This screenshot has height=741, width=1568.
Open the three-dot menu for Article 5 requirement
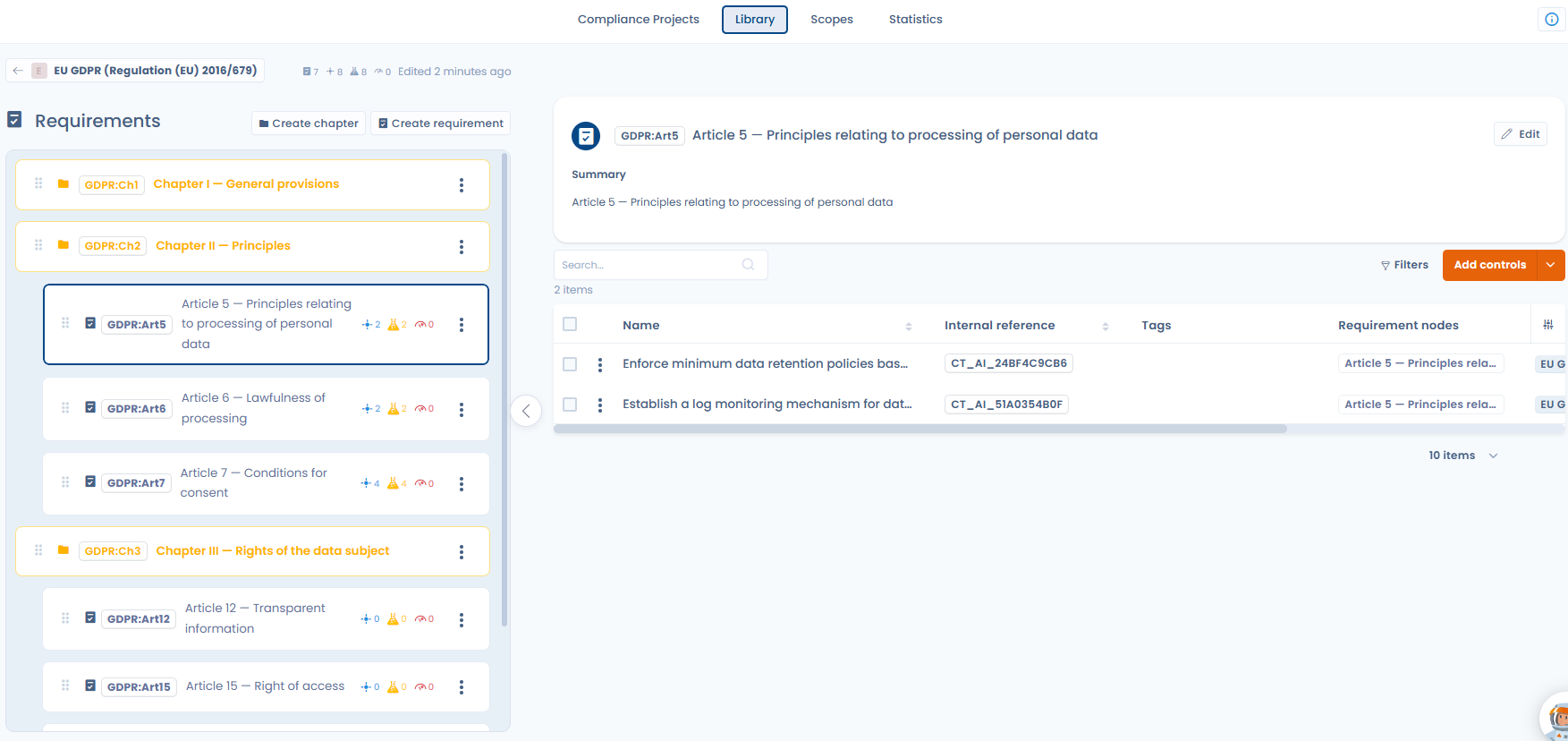pyautogui.click(x=462, y=324)
